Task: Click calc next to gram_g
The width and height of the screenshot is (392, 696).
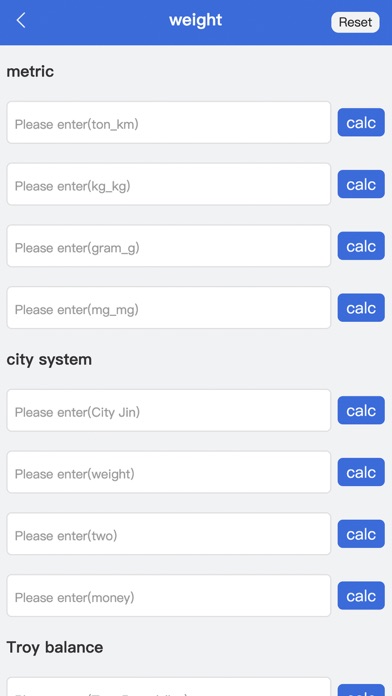Action: (x=361, y=246)
